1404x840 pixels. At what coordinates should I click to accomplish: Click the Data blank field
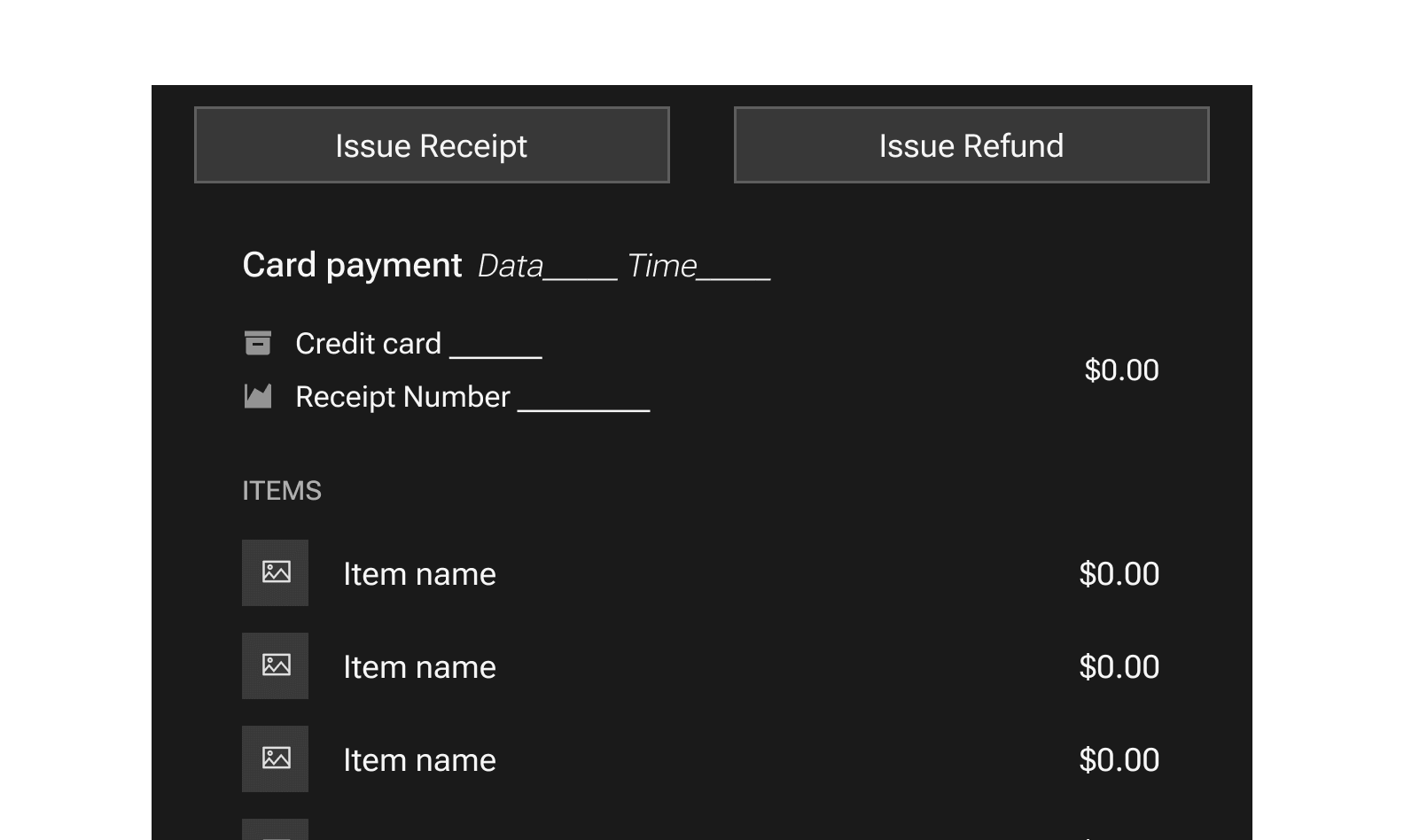point(547,266)
